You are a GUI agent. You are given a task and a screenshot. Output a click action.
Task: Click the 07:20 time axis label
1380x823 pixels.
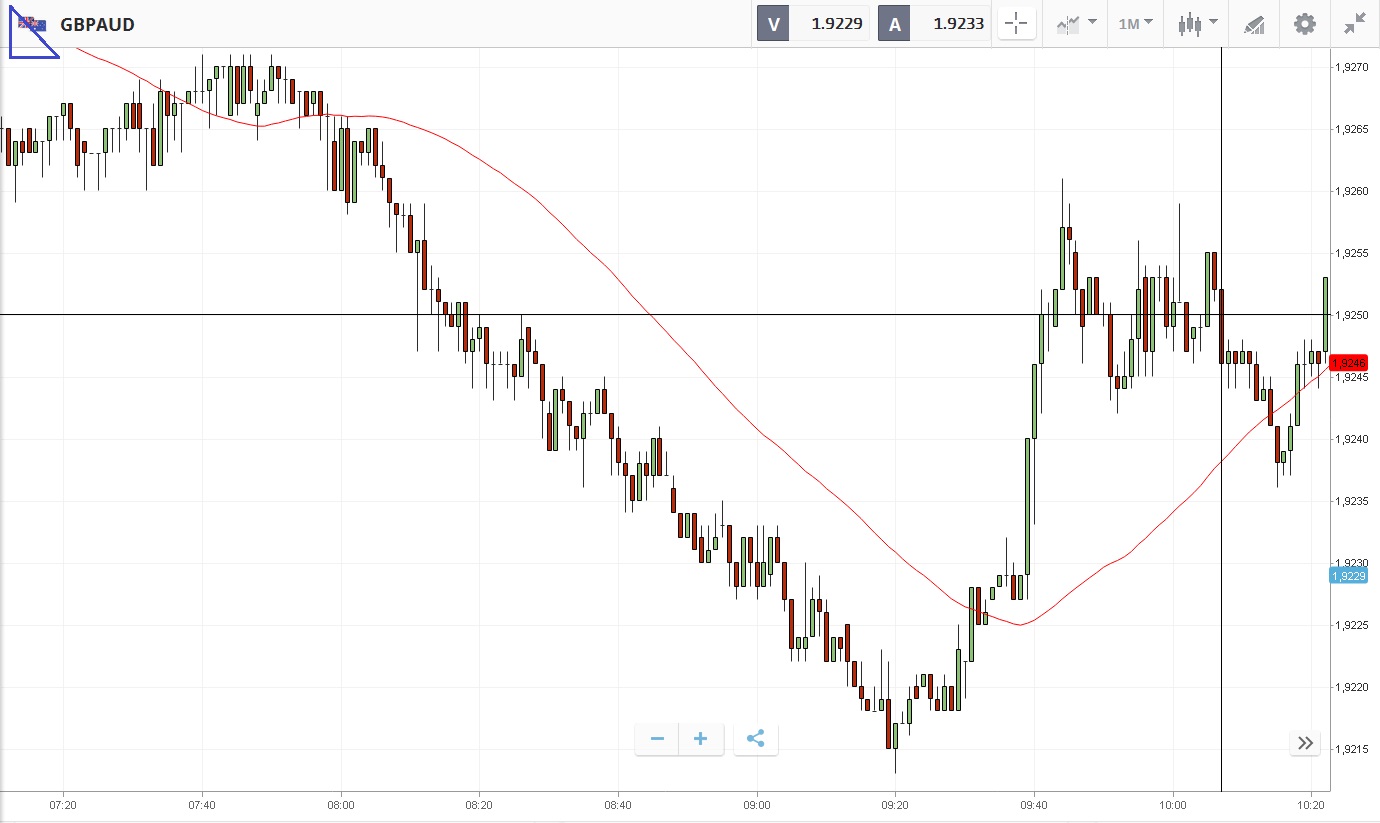pyautogui.click(x=63, y=804)
